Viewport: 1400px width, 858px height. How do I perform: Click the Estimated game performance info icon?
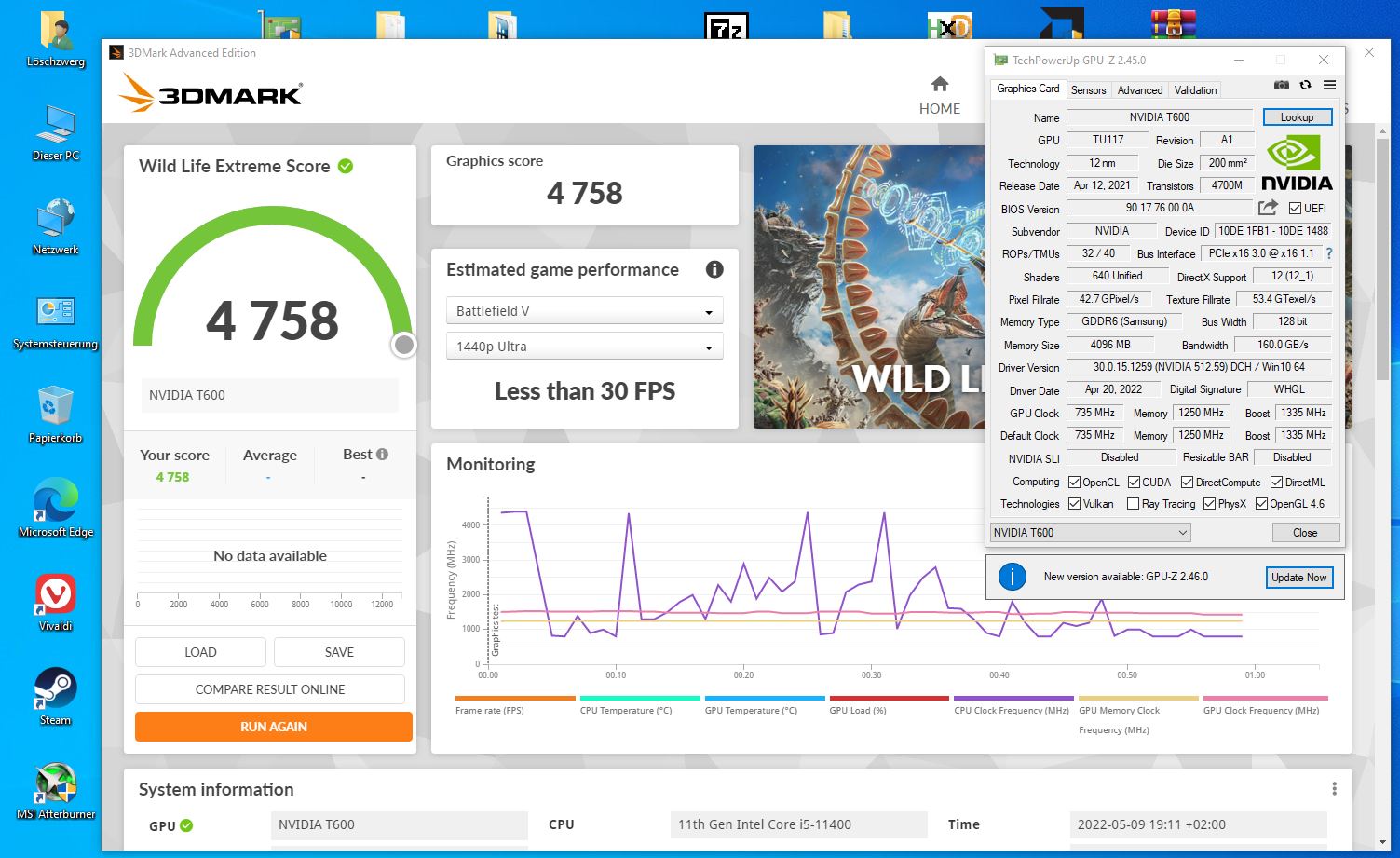[714, 269]
